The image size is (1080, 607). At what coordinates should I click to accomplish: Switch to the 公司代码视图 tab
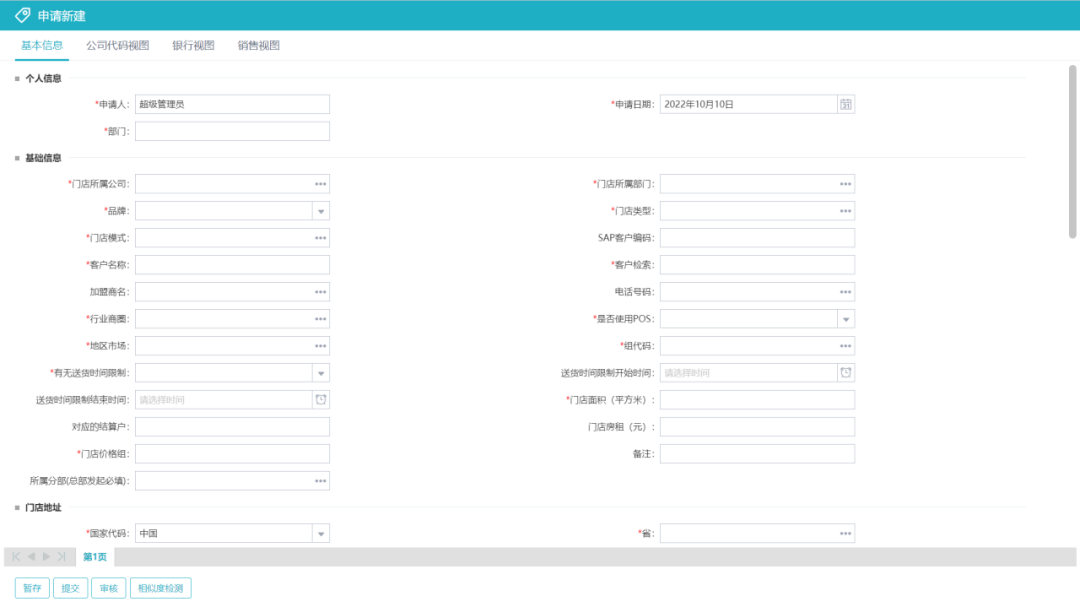pyautogui.click(x=117, y=46)
